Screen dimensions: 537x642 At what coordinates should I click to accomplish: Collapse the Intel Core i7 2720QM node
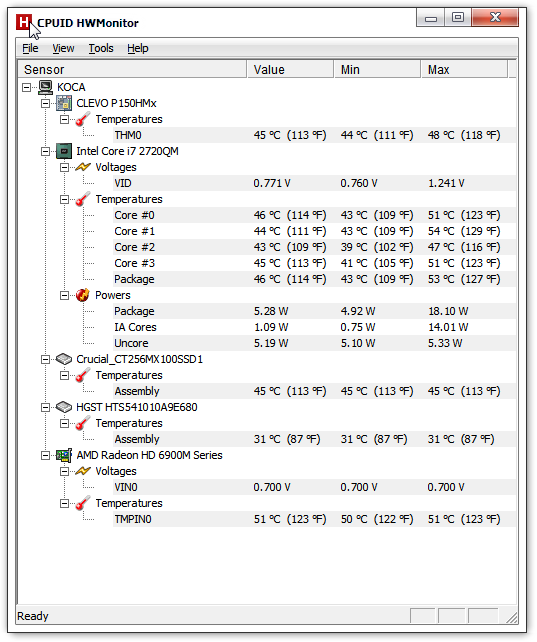point(45,151)
